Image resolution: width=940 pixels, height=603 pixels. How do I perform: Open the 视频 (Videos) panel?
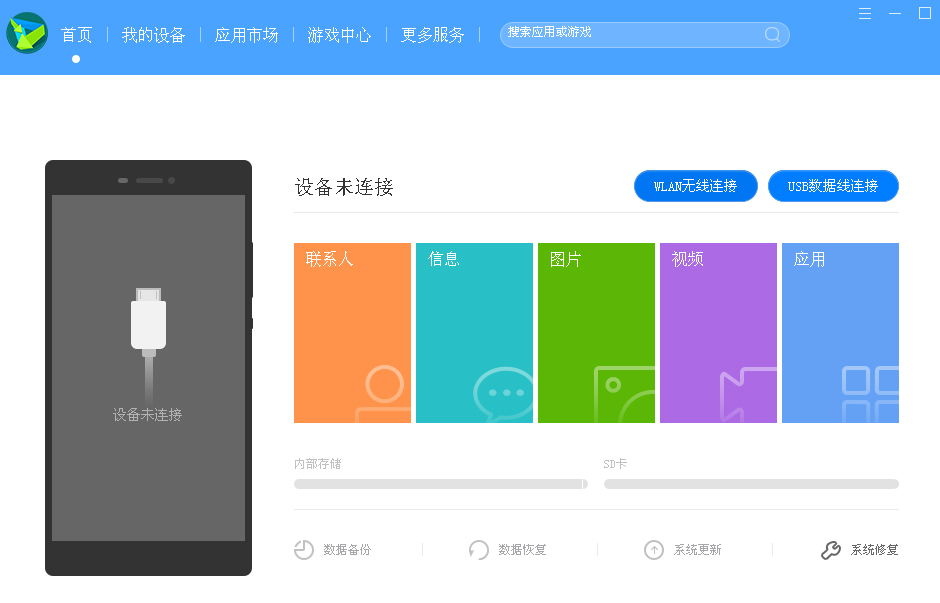pyautogui.click(x=718, y=332)
